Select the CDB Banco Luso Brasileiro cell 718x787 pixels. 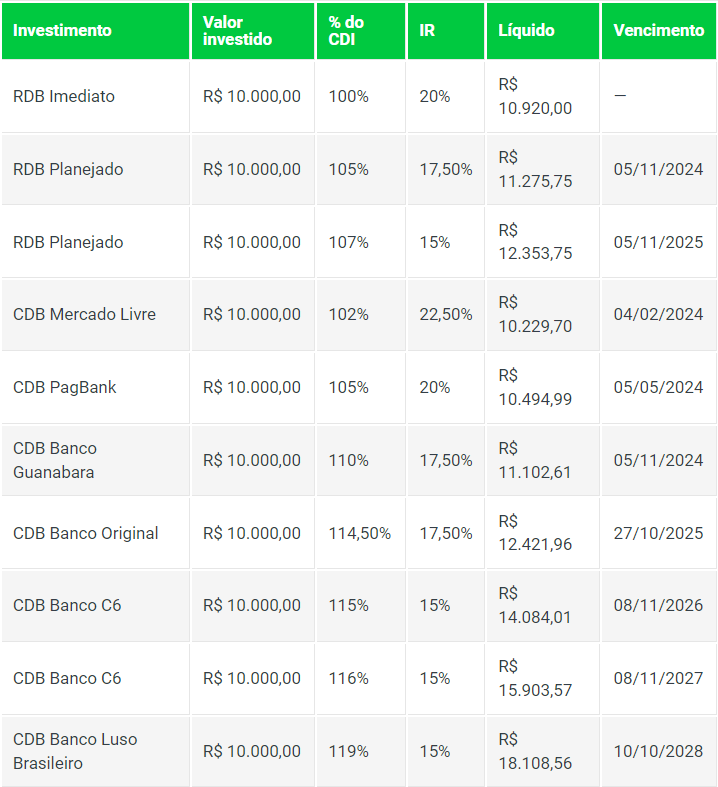point(75,751)
